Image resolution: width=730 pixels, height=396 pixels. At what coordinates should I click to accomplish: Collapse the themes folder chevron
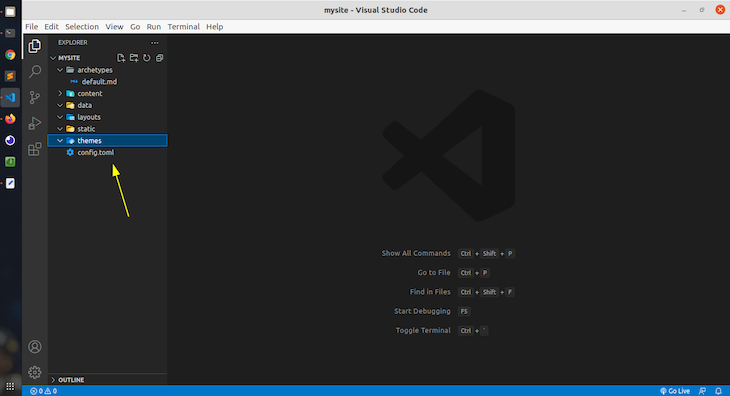pos(60,141)
